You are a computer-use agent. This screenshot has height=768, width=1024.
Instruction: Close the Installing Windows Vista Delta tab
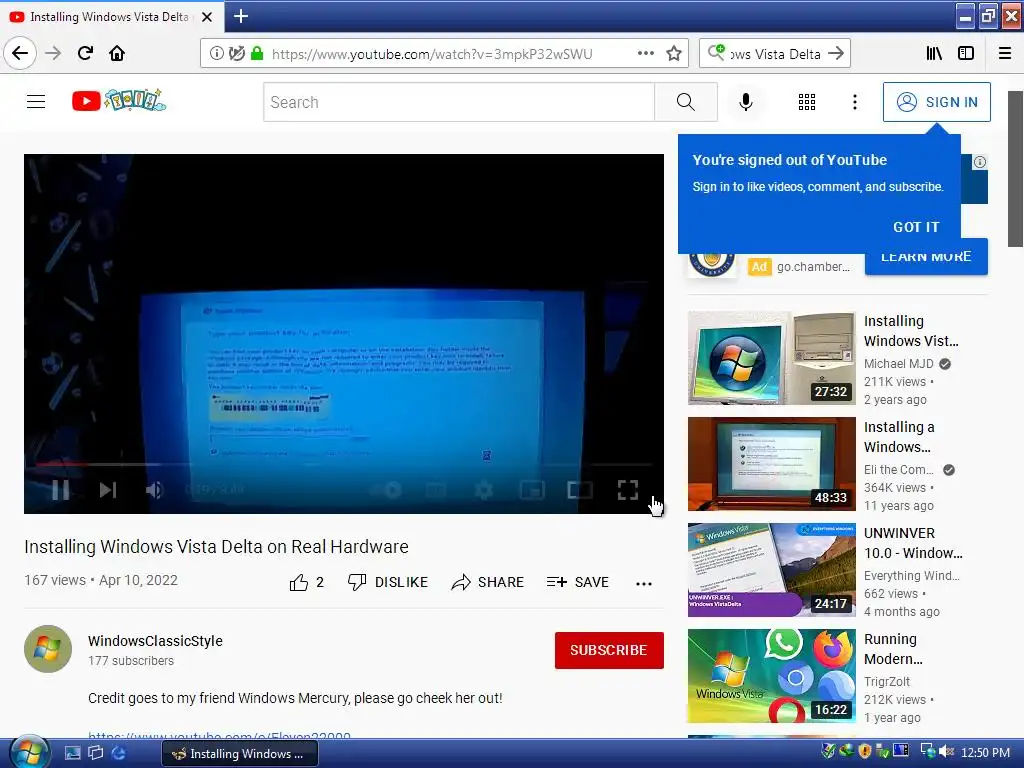pos(207,17)
